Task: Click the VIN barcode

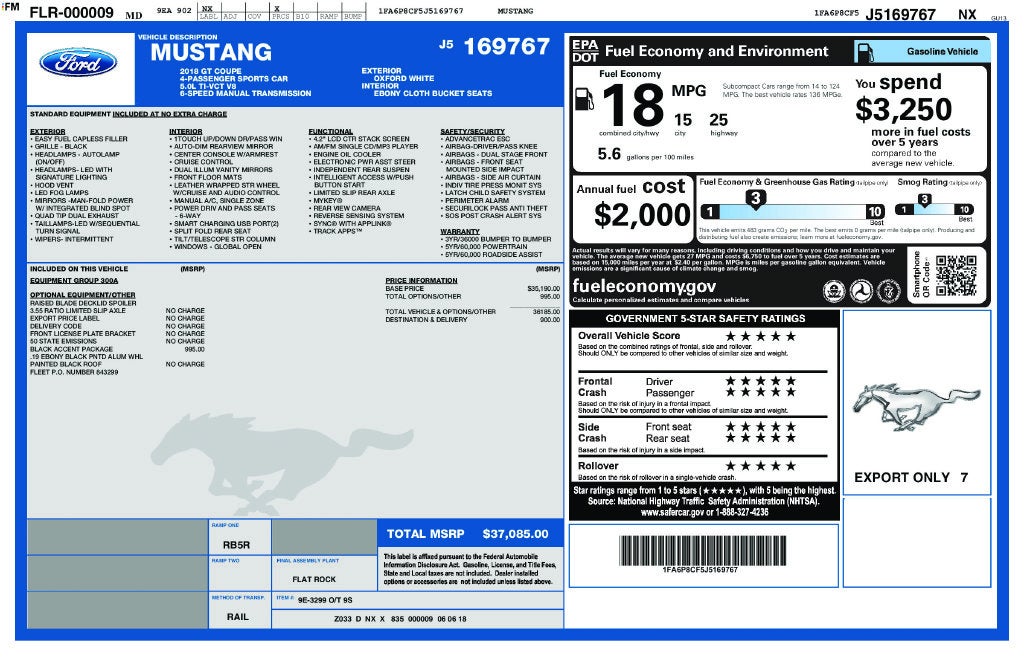Action: pyautogui.click(x=703, y=551)
